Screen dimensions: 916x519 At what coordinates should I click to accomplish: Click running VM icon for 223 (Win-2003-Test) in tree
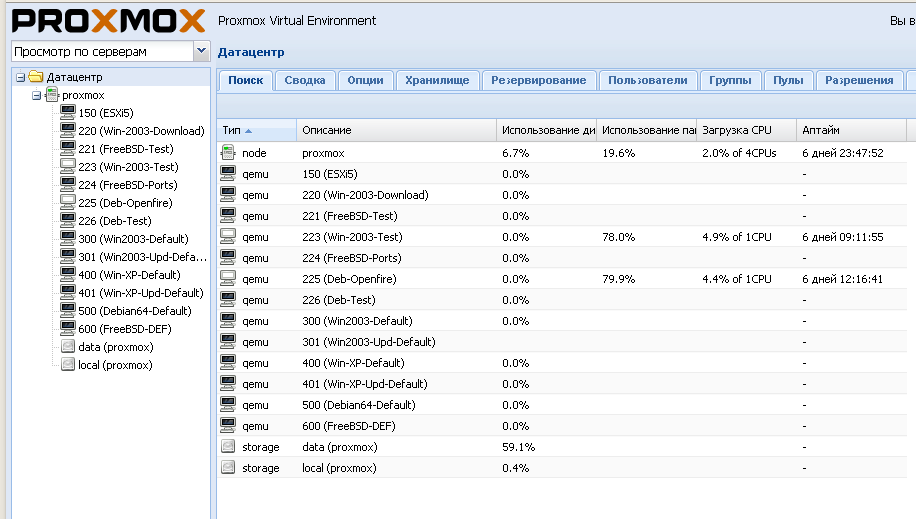(x=68, y=166)
